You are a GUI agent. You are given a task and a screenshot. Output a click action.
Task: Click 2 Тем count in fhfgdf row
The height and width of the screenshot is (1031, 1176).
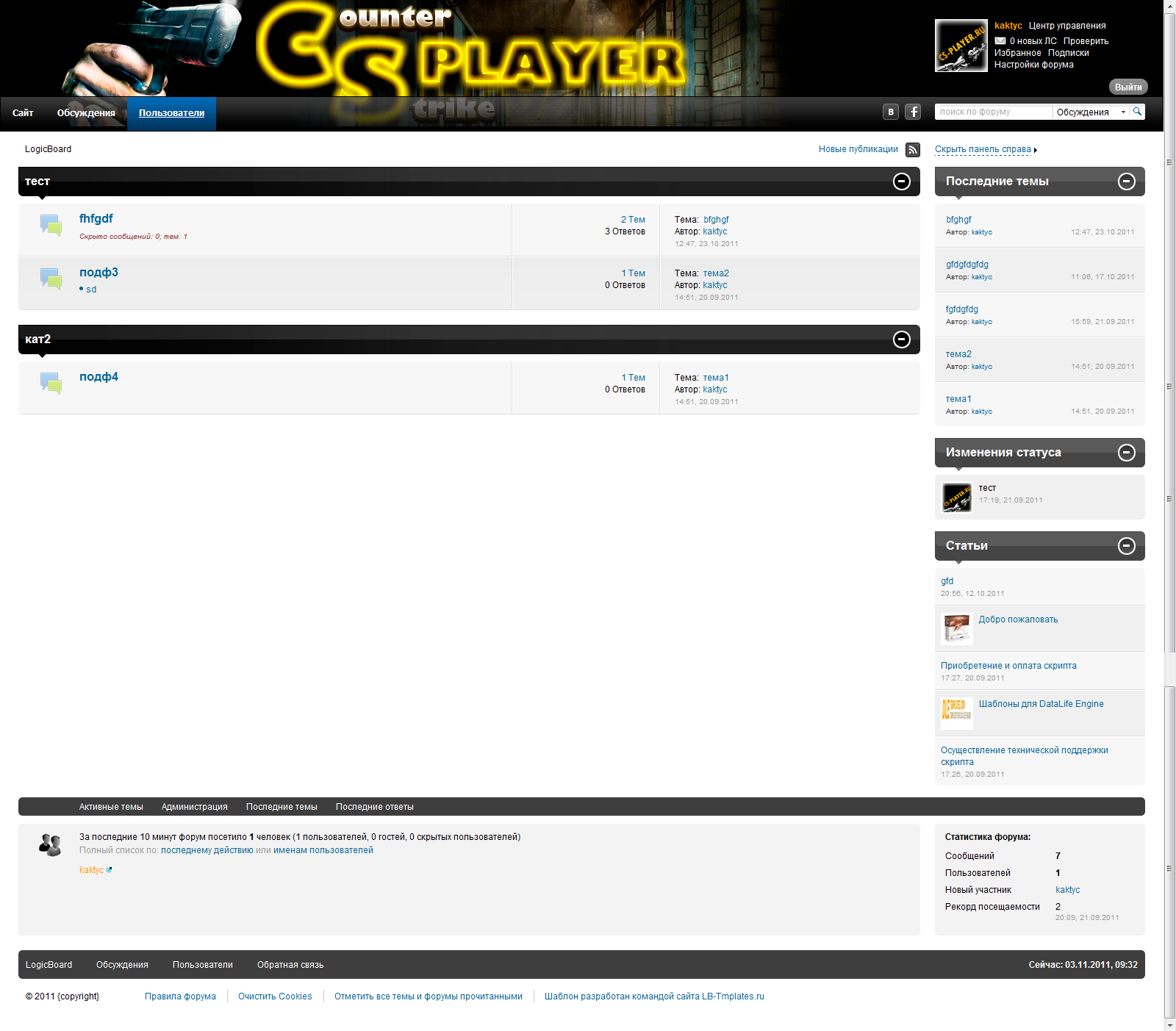(x=633, y=220)
